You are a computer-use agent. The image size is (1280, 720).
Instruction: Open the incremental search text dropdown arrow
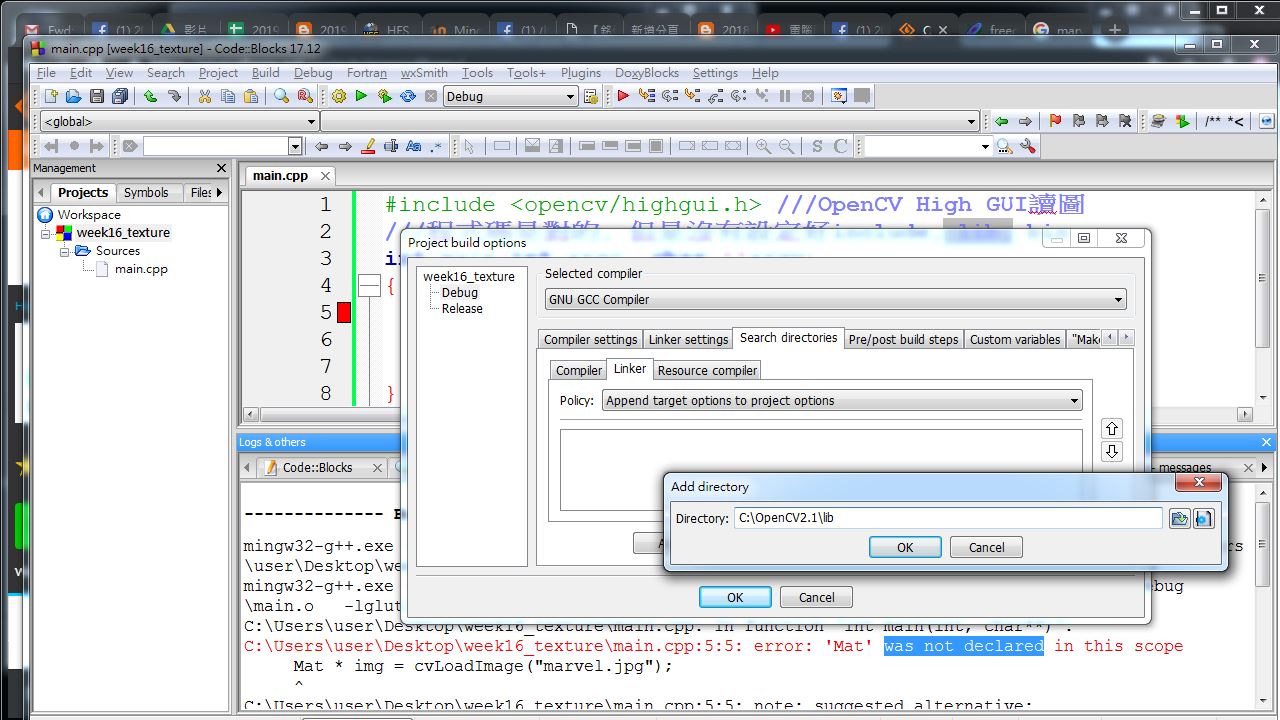pos(295,146)
